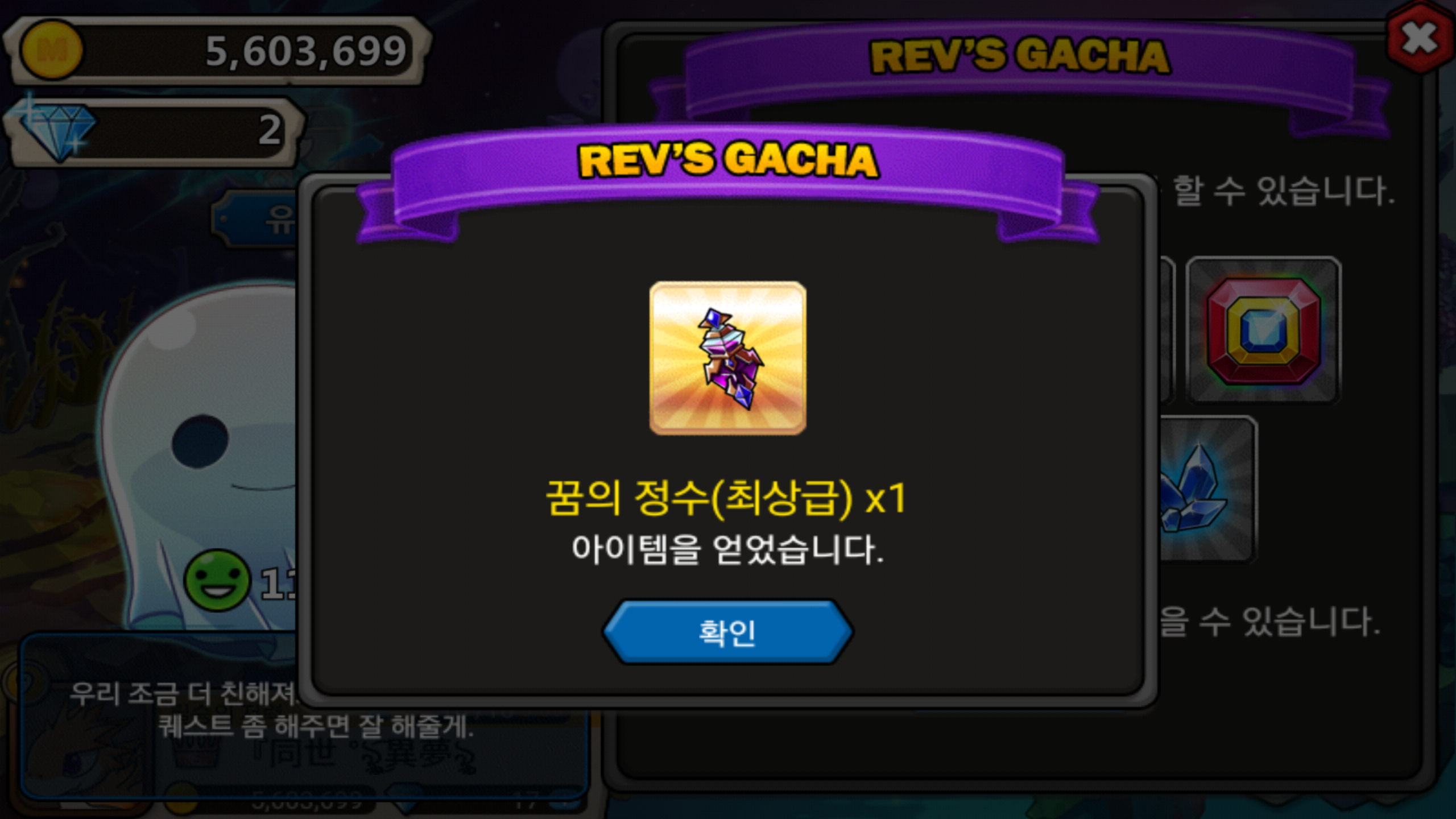Open the partially hidden blue 유 tab
Screen dimensions: 1456x819
pyautogui.click(x=256, y=220)
